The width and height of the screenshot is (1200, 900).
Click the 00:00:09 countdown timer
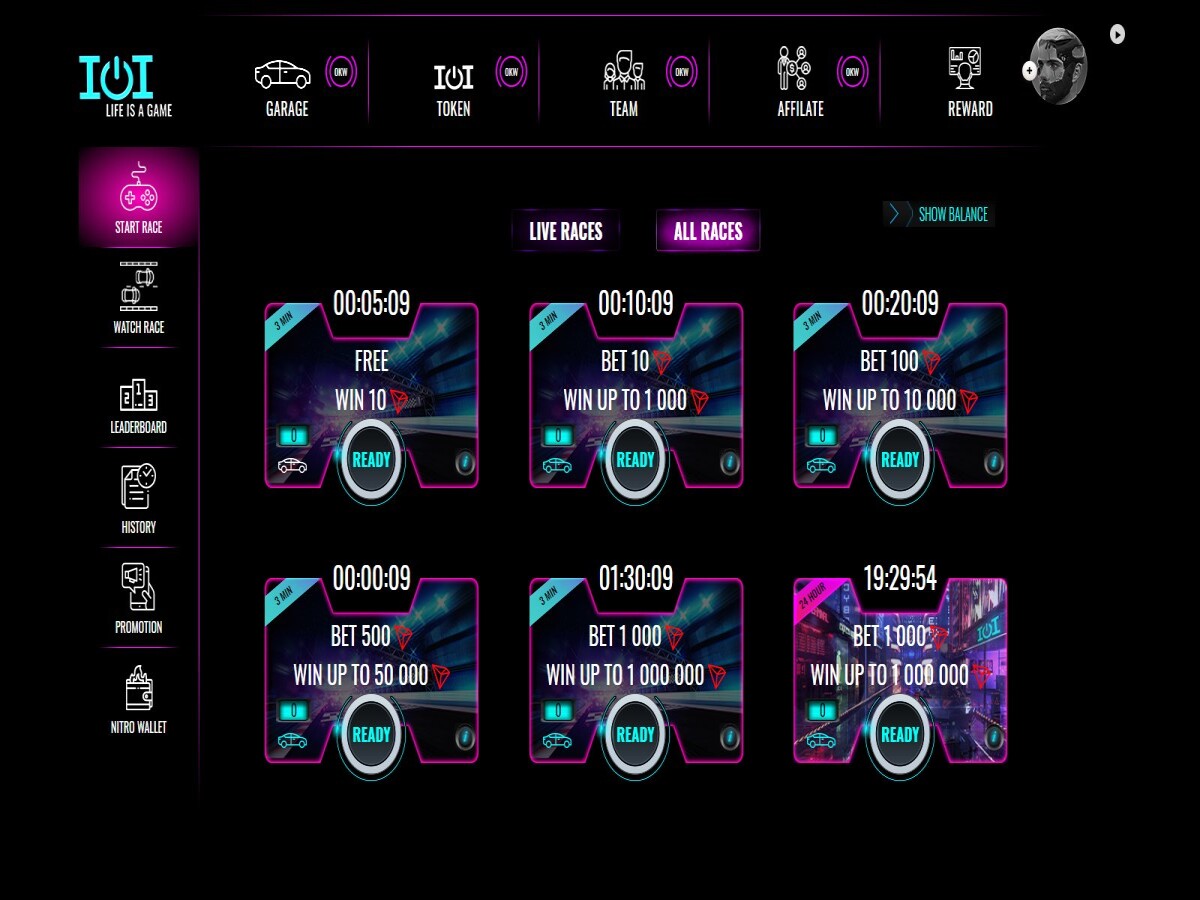[x=371, y=578]
